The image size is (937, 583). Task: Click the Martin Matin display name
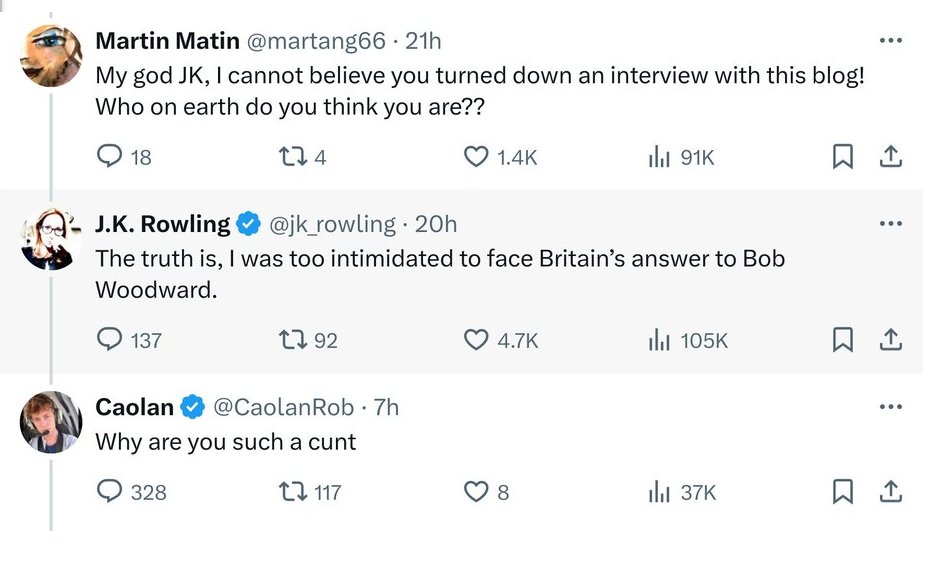point(166,41)
